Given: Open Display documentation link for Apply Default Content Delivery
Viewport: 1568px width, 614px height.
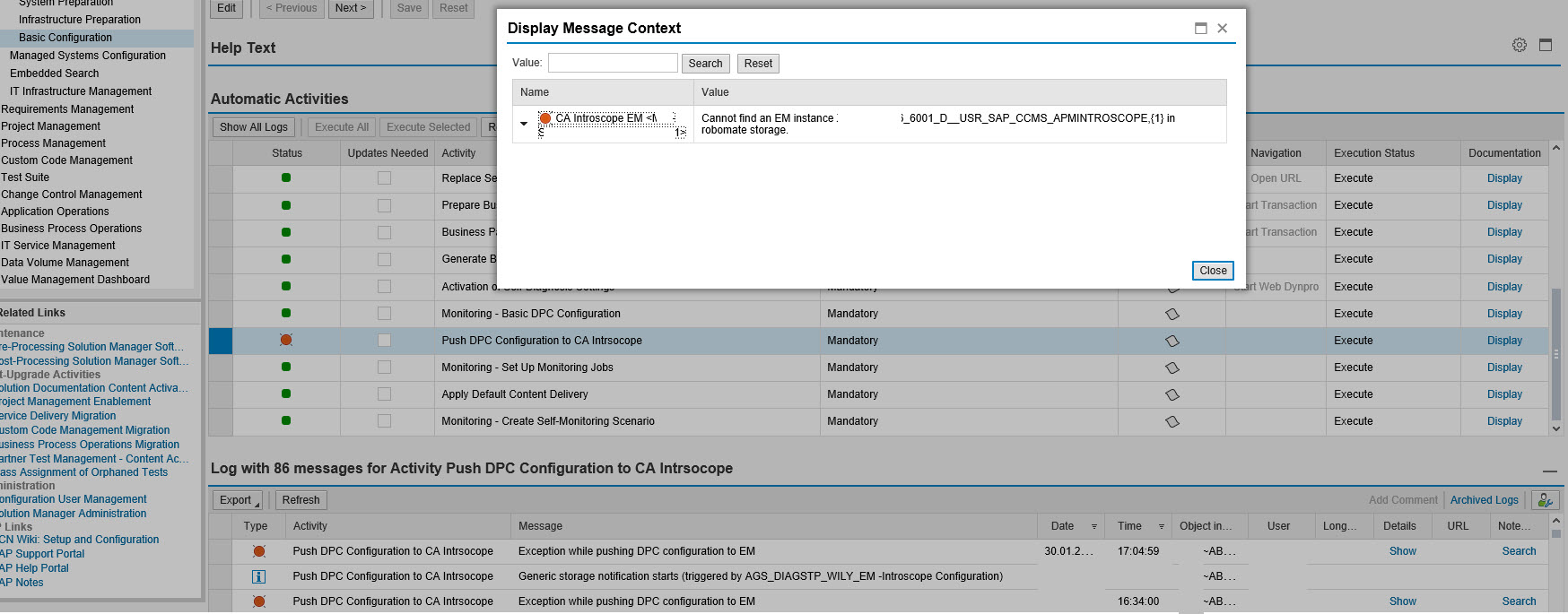Looking at the screenshot, I should 1504,394.
